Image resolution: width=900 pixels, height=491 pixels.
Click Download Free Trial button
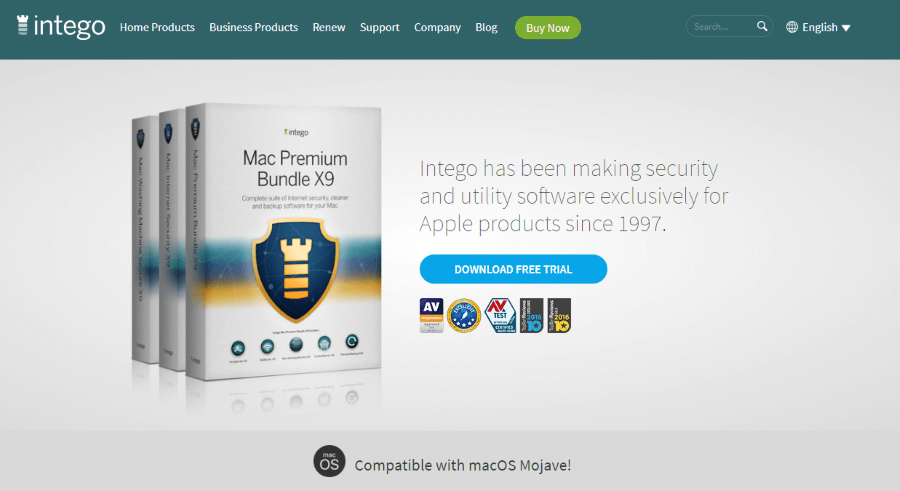click(513, 269)
